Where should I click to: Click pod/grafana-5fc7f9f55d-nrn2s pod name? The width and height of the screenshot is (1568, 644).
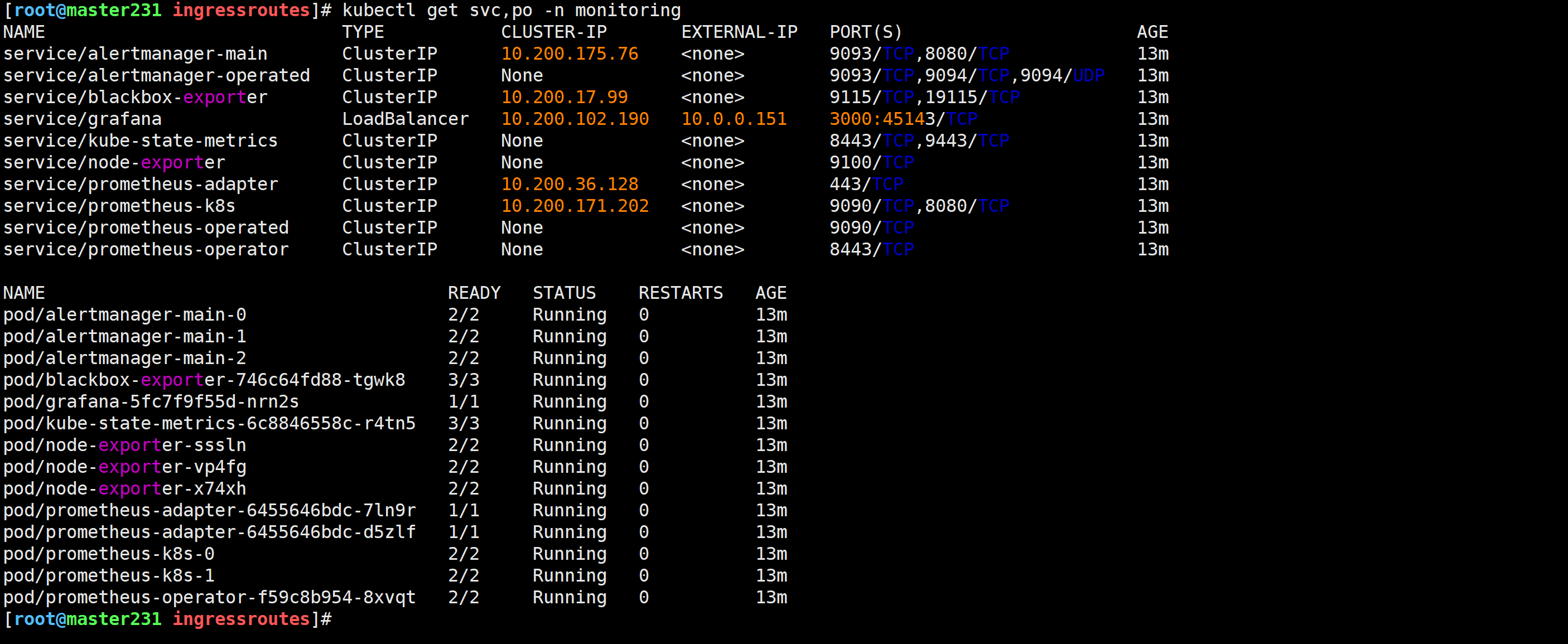tap(151, 402)
